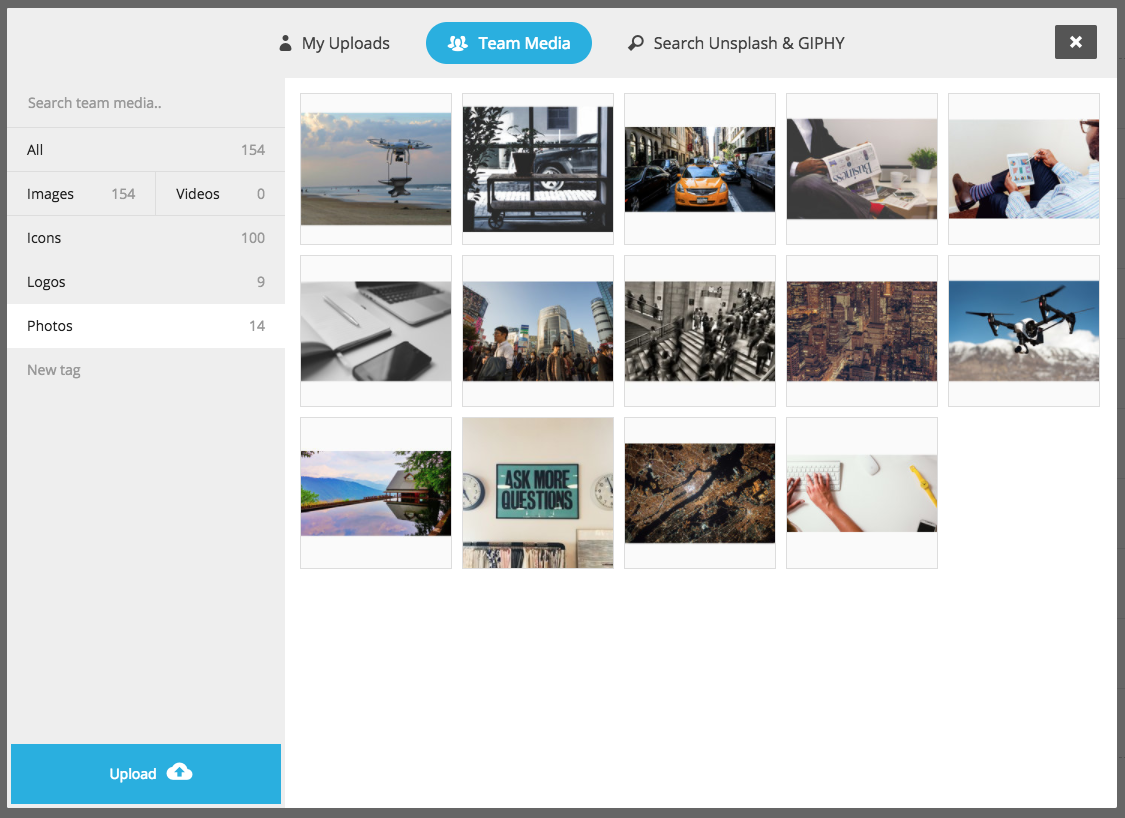
Task: Select the drone over beach photo
Action: (x=376, y=168)
